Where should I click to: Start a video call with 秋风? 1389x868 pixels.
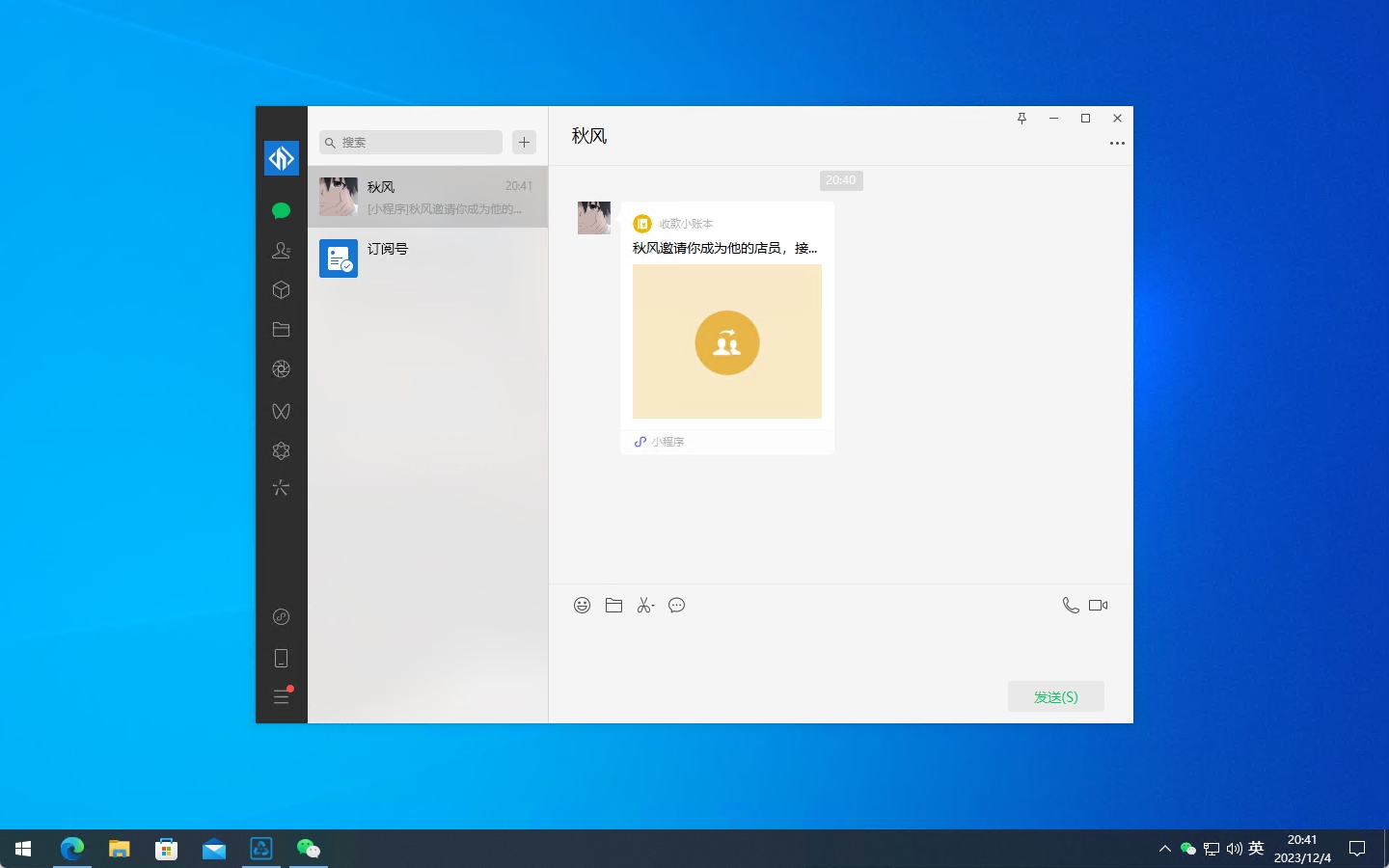pyautogui.click(x=1098, y=606)
